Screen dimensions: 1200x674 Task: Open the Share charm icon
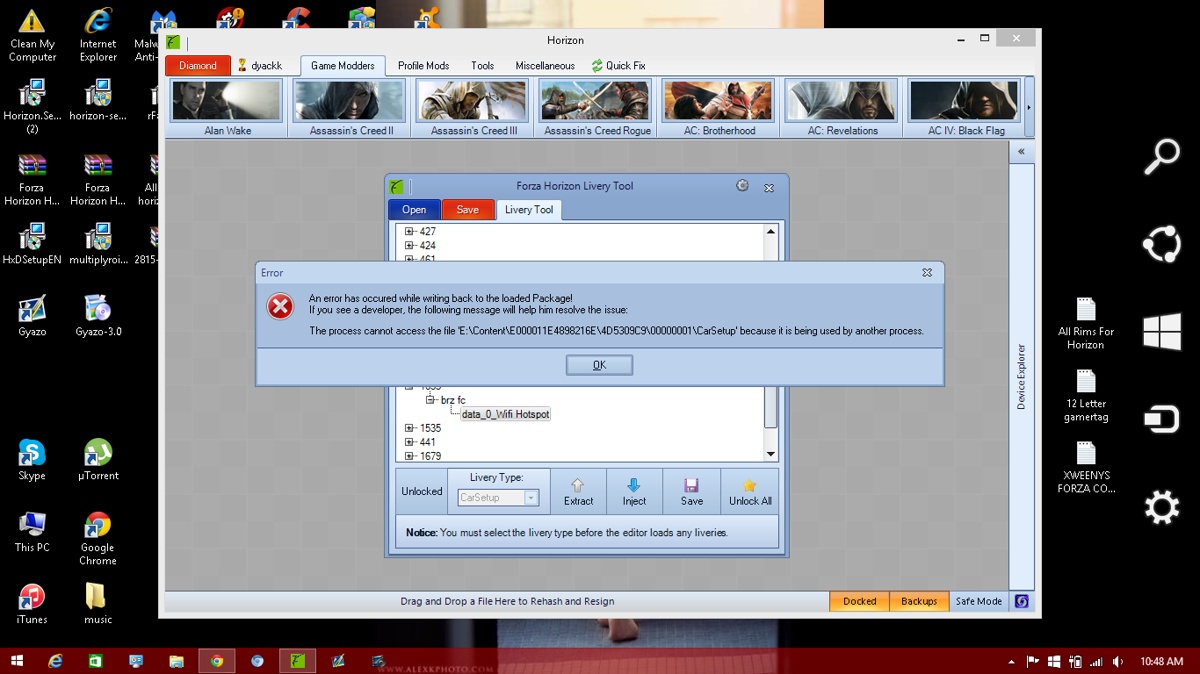[1162, 244]
